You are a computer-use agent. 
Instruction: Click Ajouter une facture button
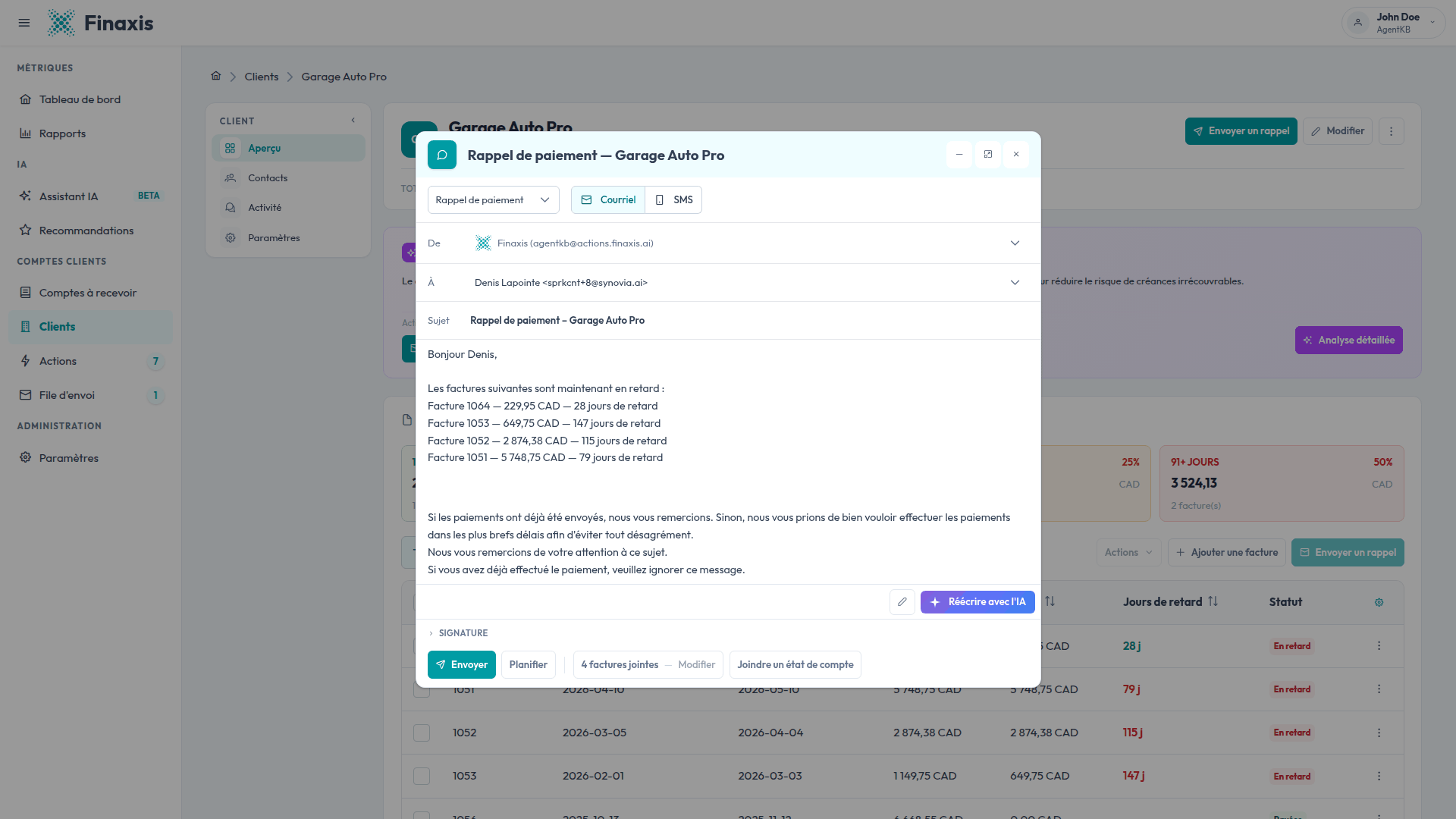pyautogui.click(x=1226, y=553)
